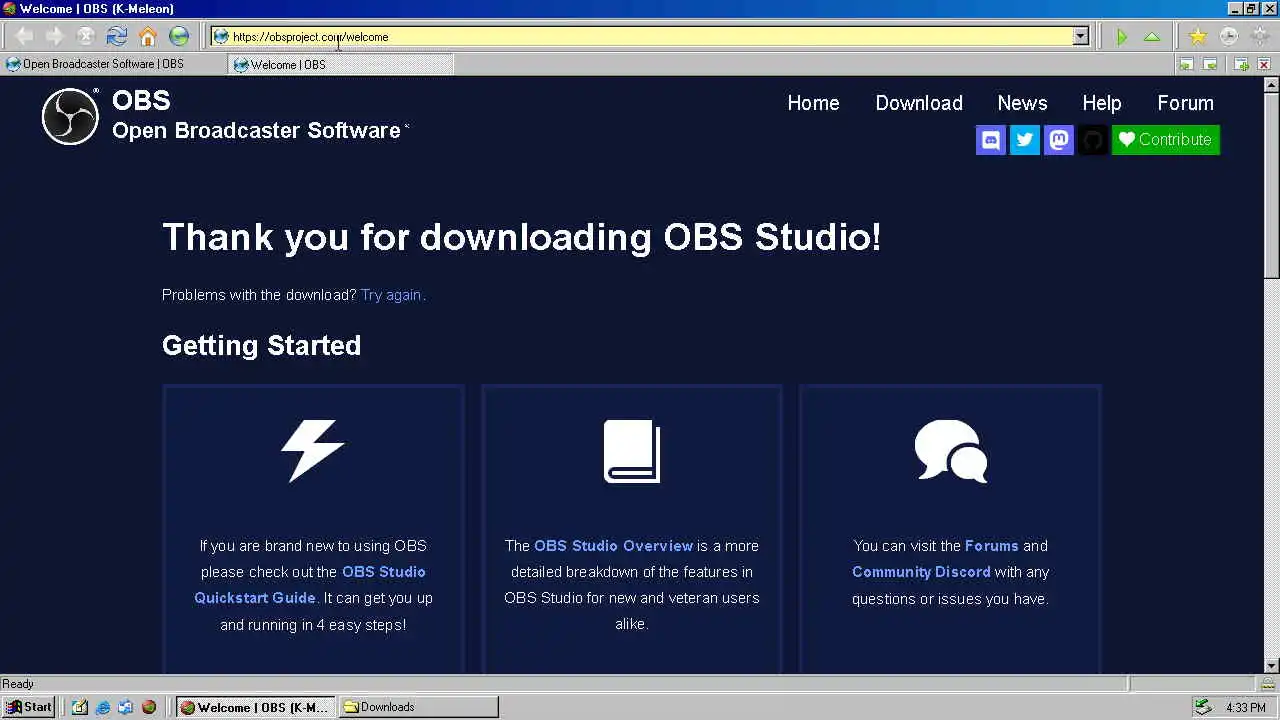Click the system tray network icon
The image size is (1280, 720).
(1204, 707)
